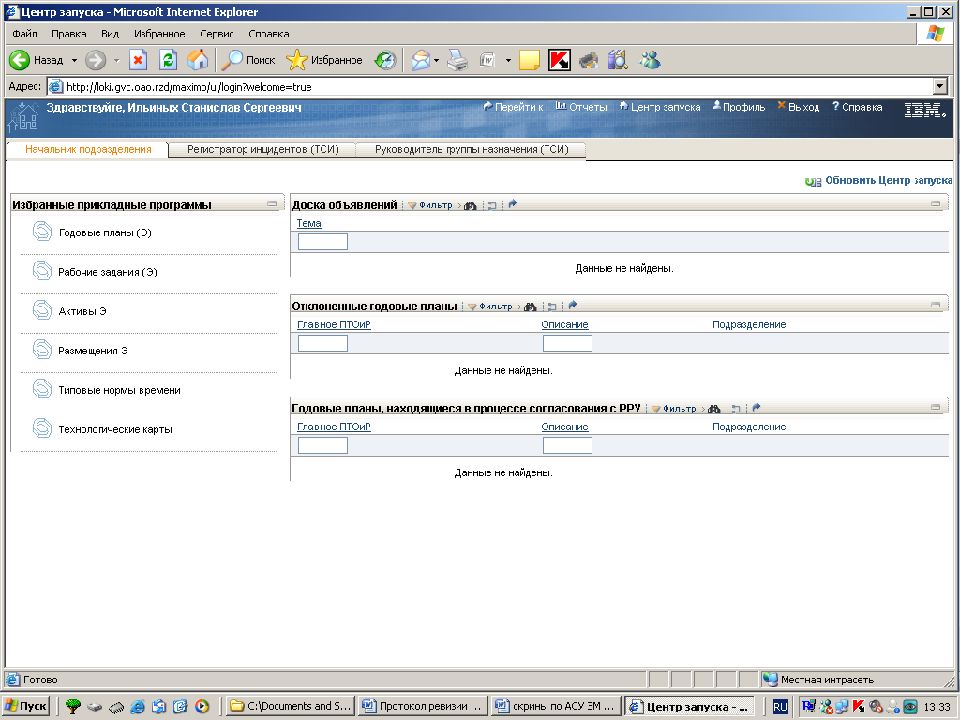Click binoculars icon in Отклоненные годовые планы
This screenshot has height=720, width=960.
pyautogui.click(x=530, y=306)
